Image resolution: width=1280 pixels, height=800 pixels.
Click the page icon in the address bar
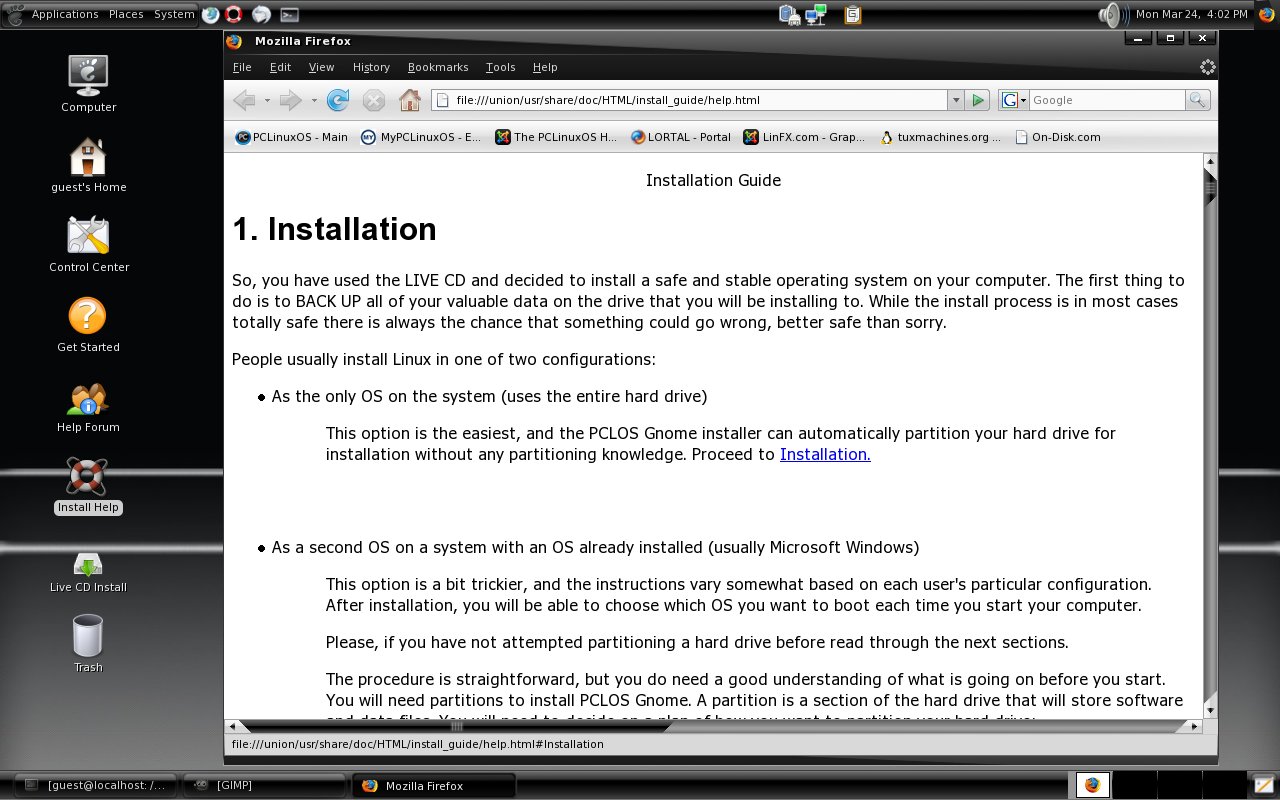point(443,100)
